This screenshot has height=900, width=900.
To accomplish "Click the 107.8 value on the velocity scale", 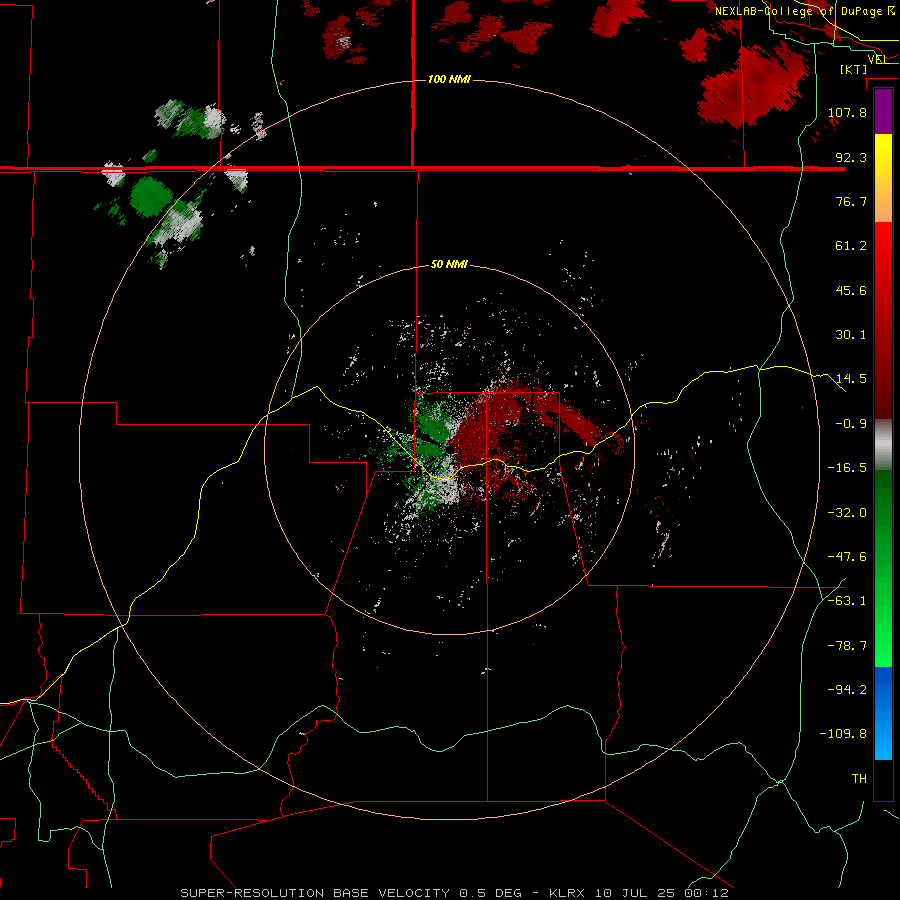I will [847, 112].
